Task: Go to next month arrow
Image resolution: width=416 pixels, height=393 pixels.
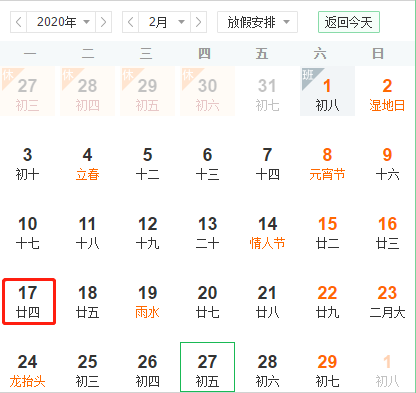Action: [199, 22]
